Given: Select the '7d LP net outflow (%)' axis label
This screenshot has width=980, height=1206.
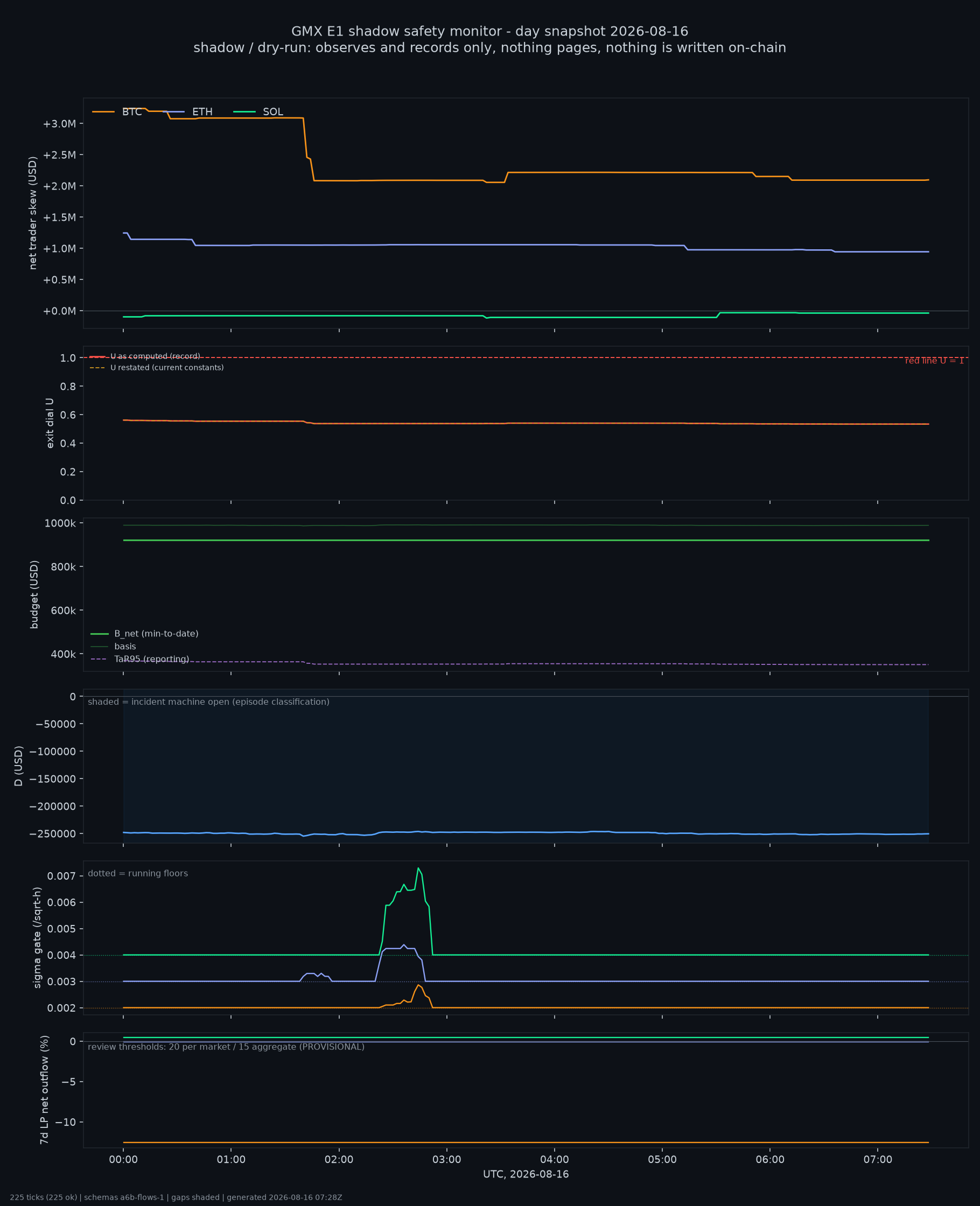Looking at the screenshot, I should tap(45, 1090).
